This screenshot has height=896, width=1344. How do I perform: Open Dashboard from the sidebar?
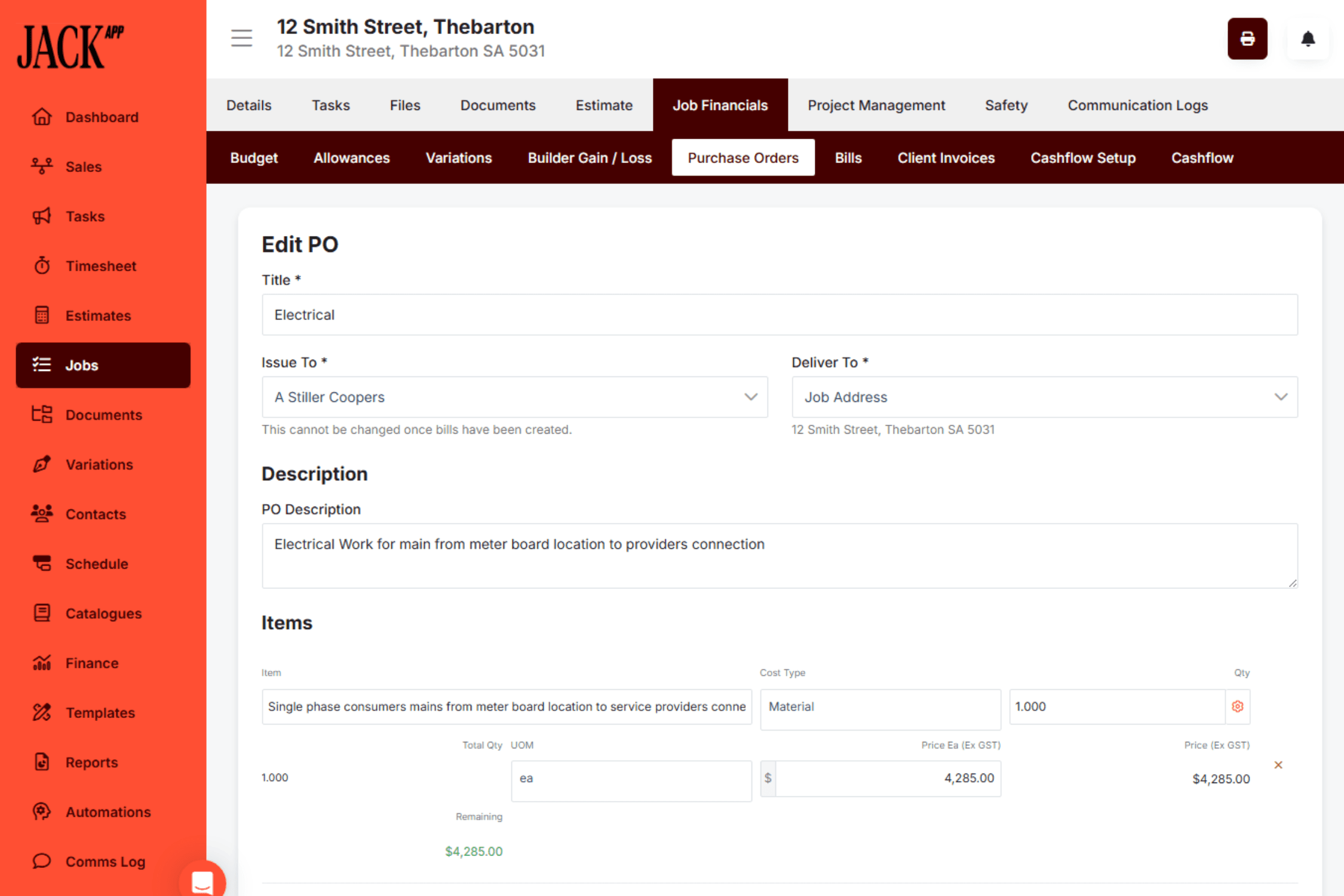click(102, 117)
